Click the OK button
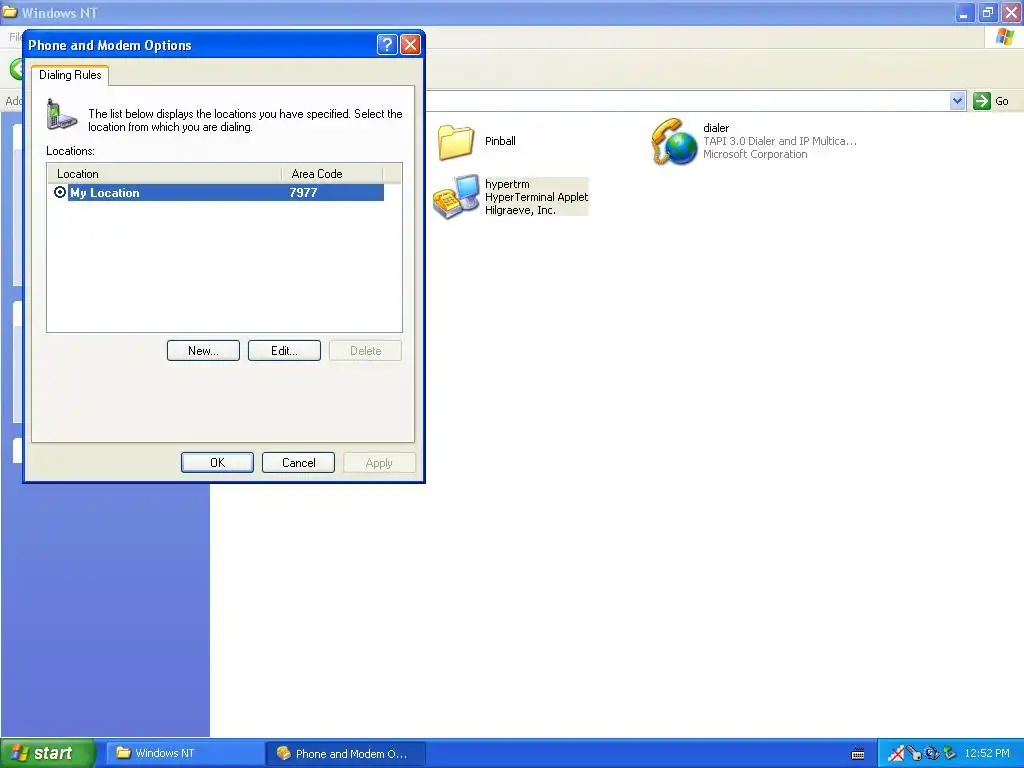Screen dimensions: 1024x768 (217, 462)
